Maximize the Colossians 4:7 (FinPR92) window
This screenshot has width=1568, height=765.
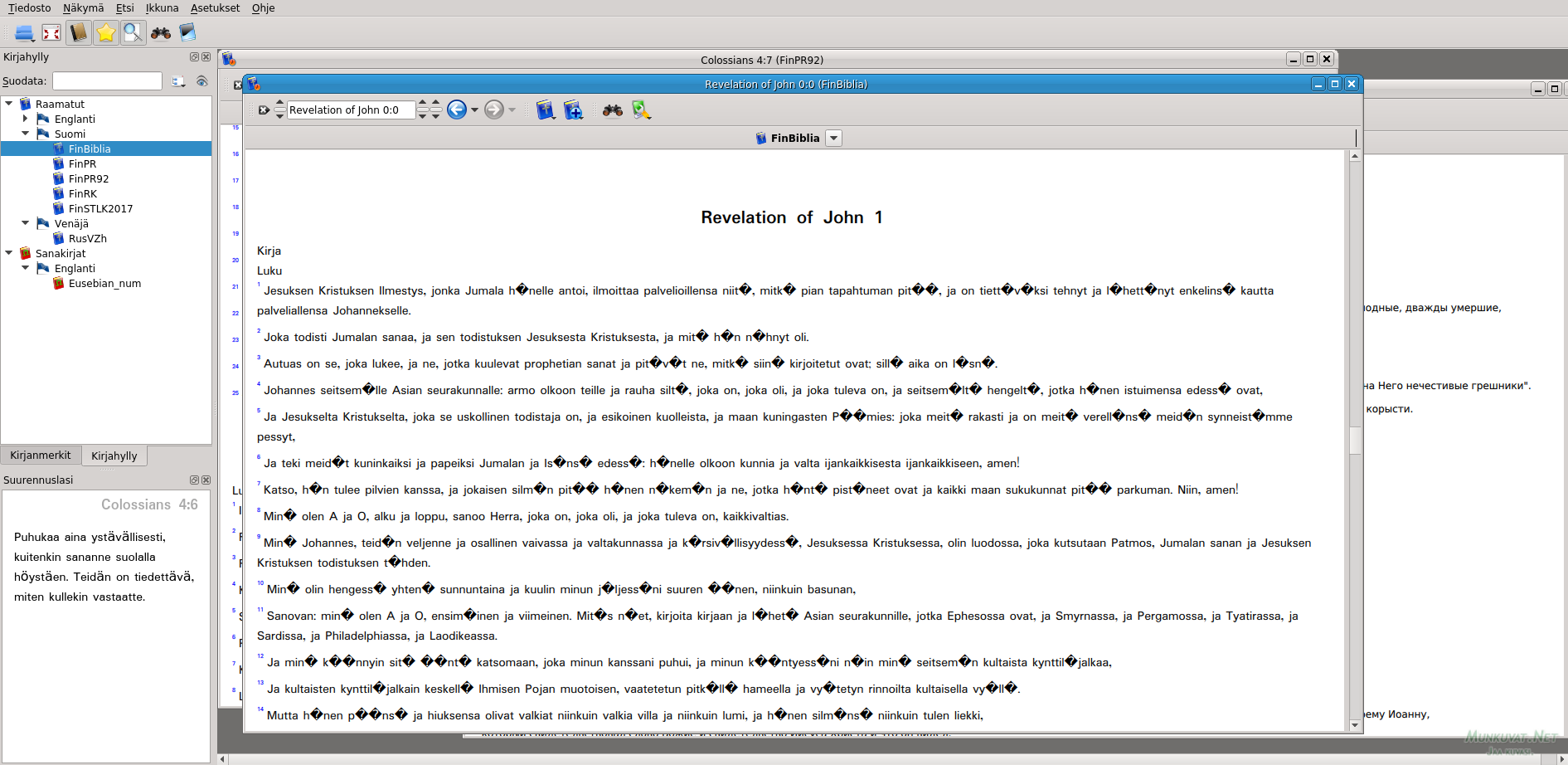click(1310, 60)
